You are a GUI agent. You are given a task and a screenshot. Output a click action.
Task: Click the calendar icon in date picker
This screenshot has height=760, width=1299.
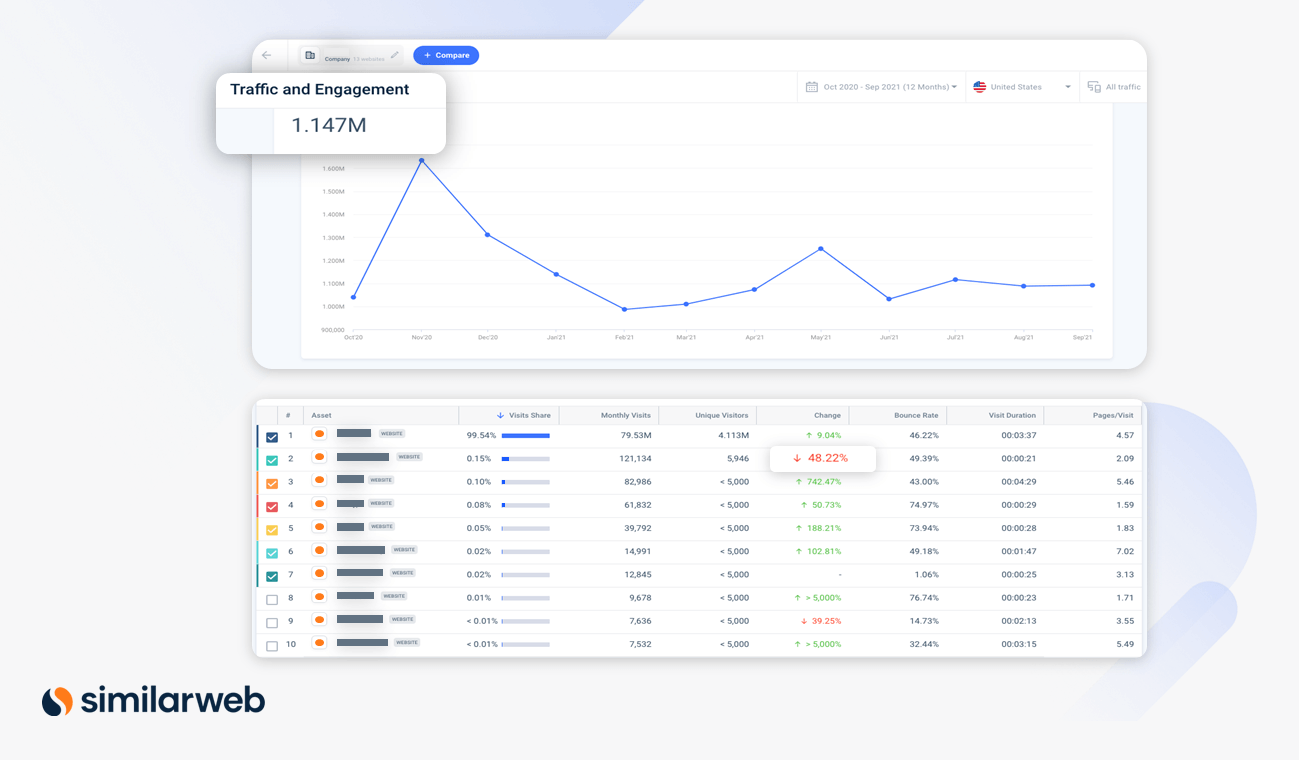(x=812, y=87)
